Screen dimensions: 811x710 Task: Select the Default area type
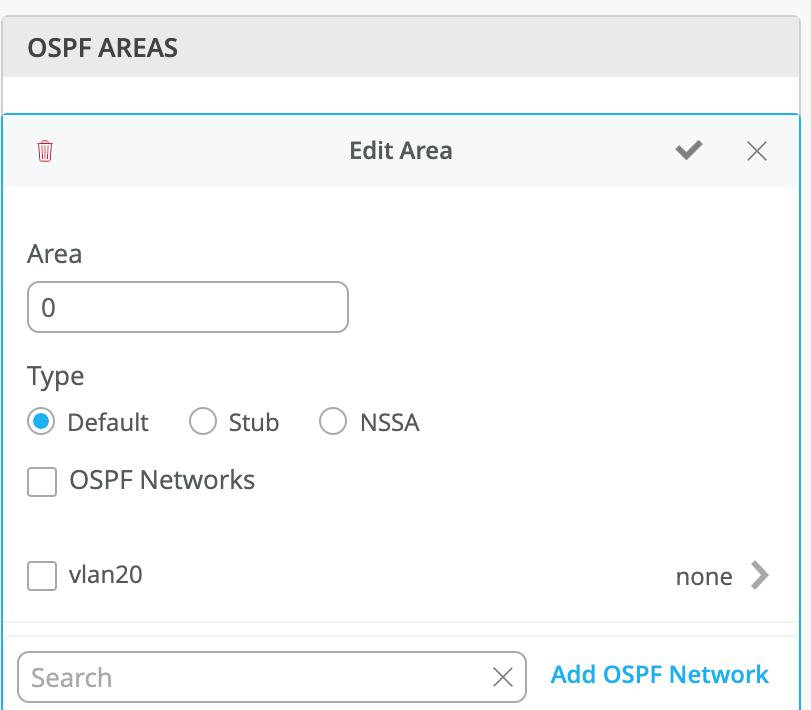(x=41, y=422)
